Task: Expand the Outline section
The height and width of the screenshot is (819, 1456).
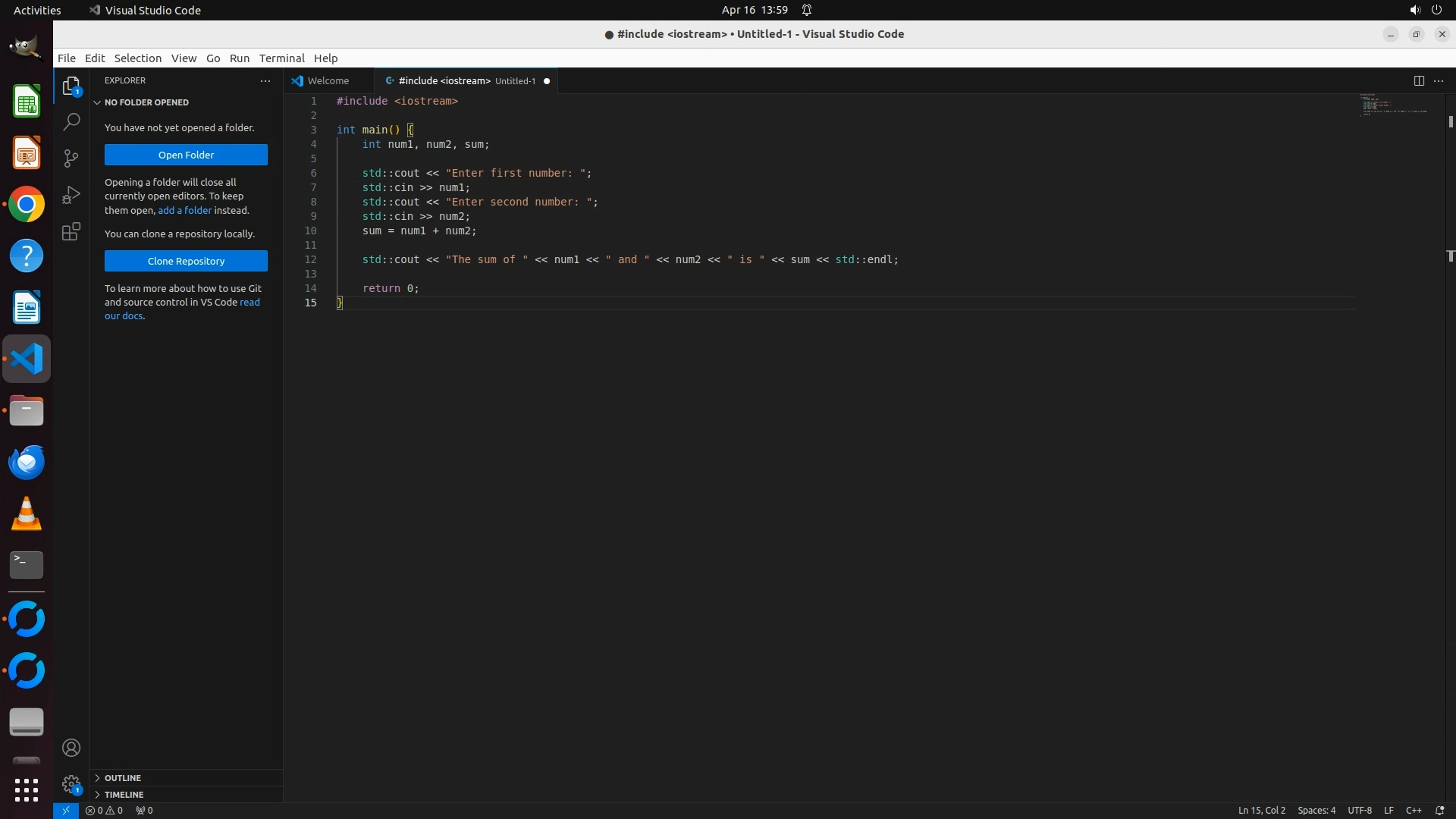Action: point(123,778)
